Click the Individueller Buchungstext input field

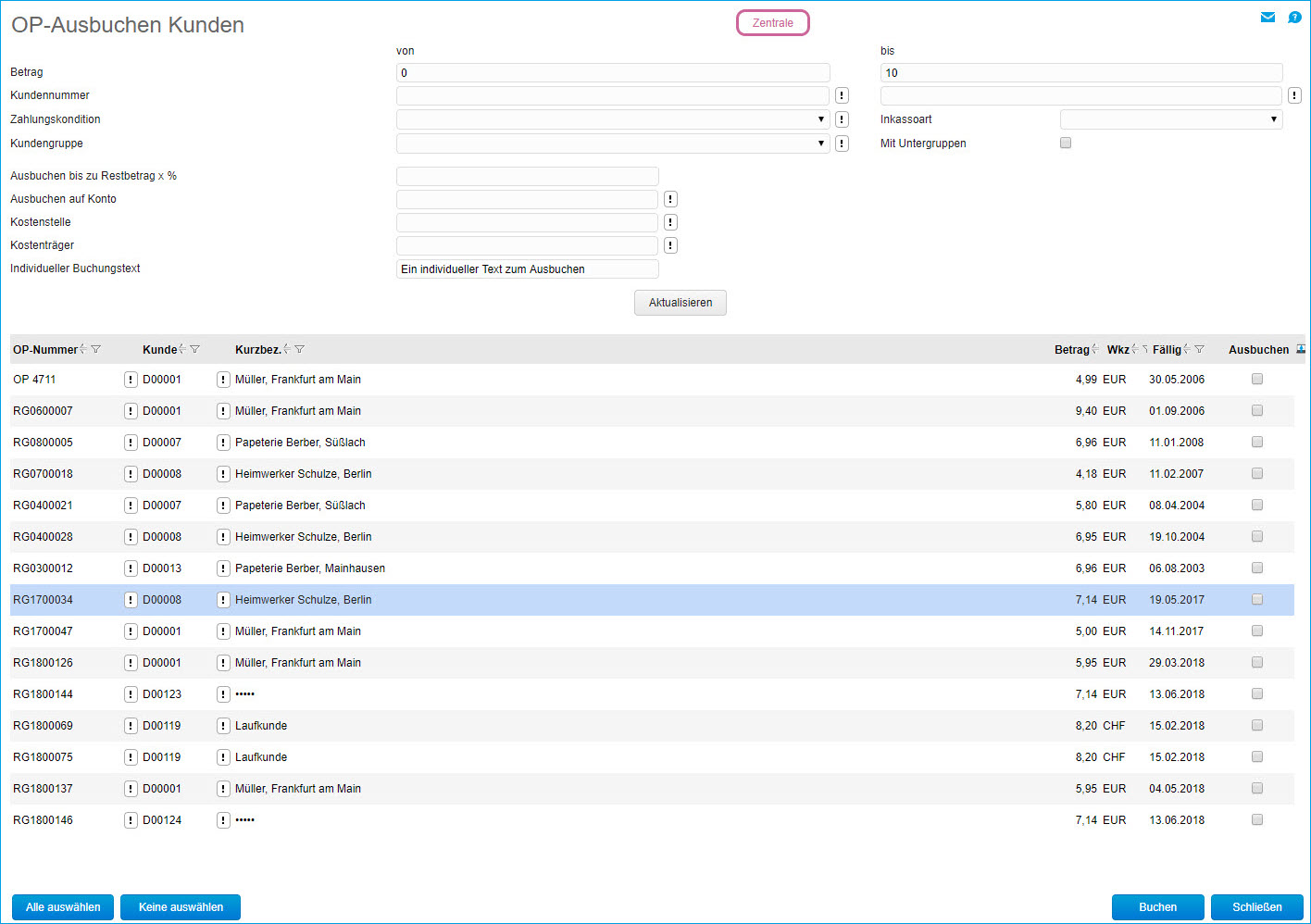pos(527,269)
